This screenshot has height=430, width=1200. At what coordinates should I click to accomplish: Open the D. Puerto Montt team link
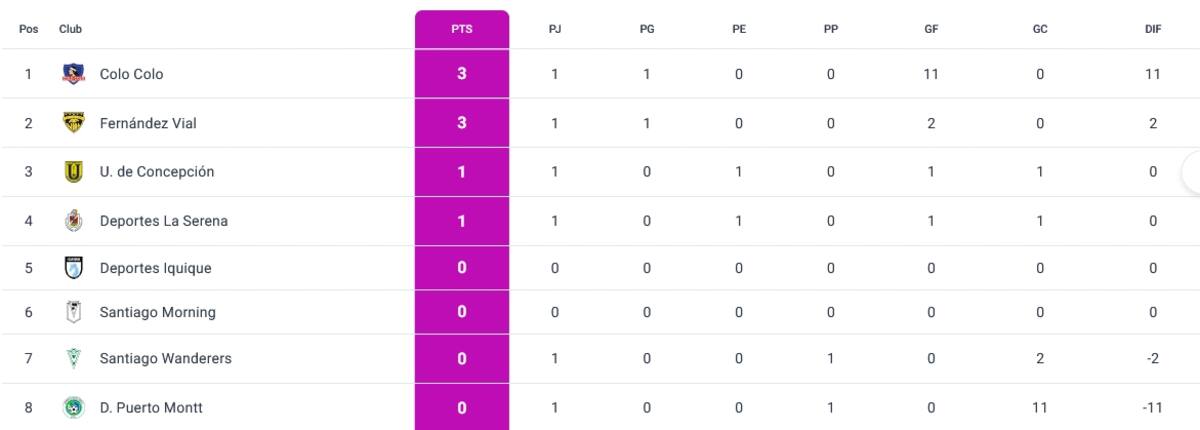coord(152,407)
